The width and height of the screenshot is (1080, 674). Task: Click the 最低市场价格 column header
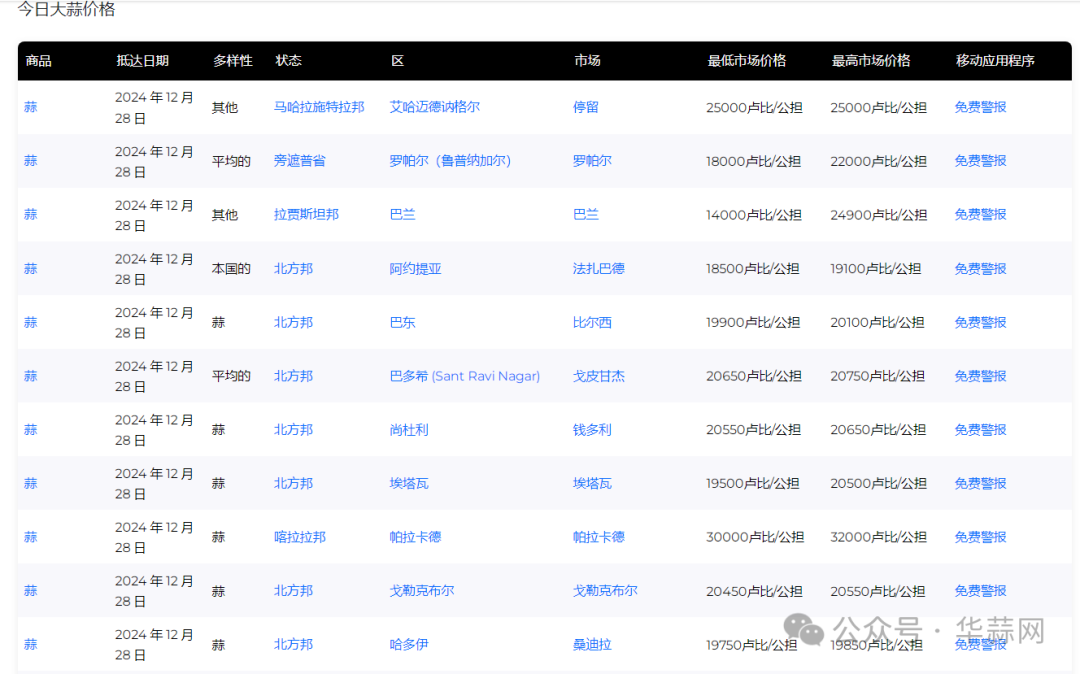click(747, 61)
